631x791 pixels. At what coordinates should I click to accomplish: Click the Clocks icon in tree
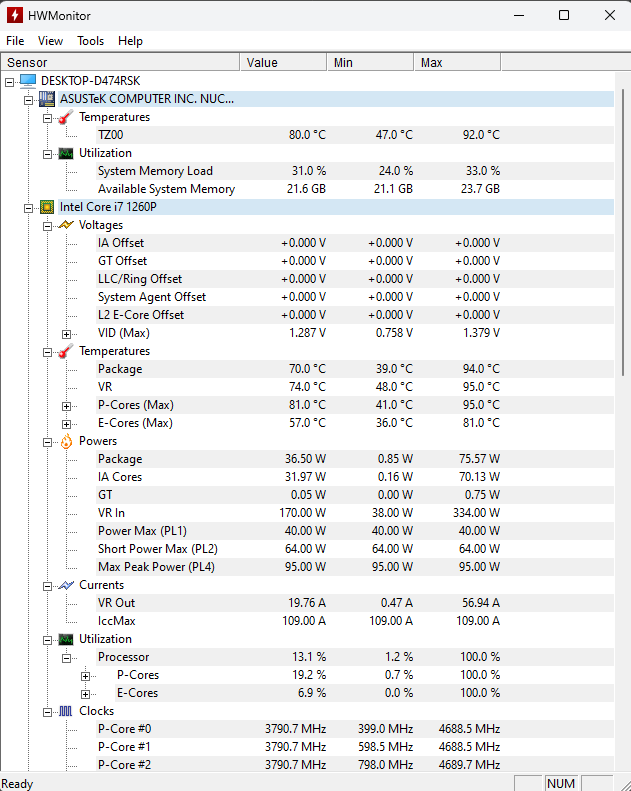coord(66,711)
